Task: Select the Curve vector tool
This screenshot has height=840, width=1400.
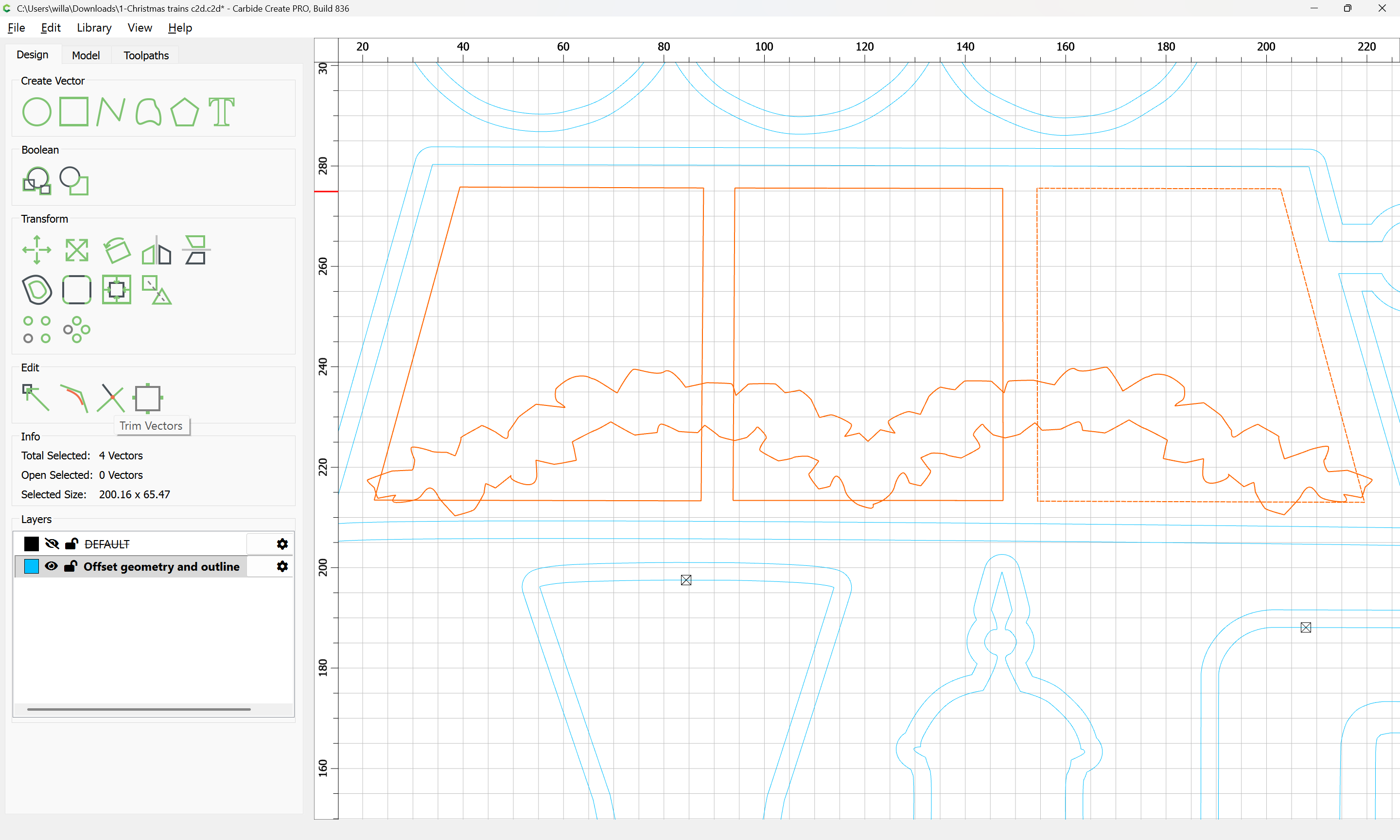Action: 148,111
